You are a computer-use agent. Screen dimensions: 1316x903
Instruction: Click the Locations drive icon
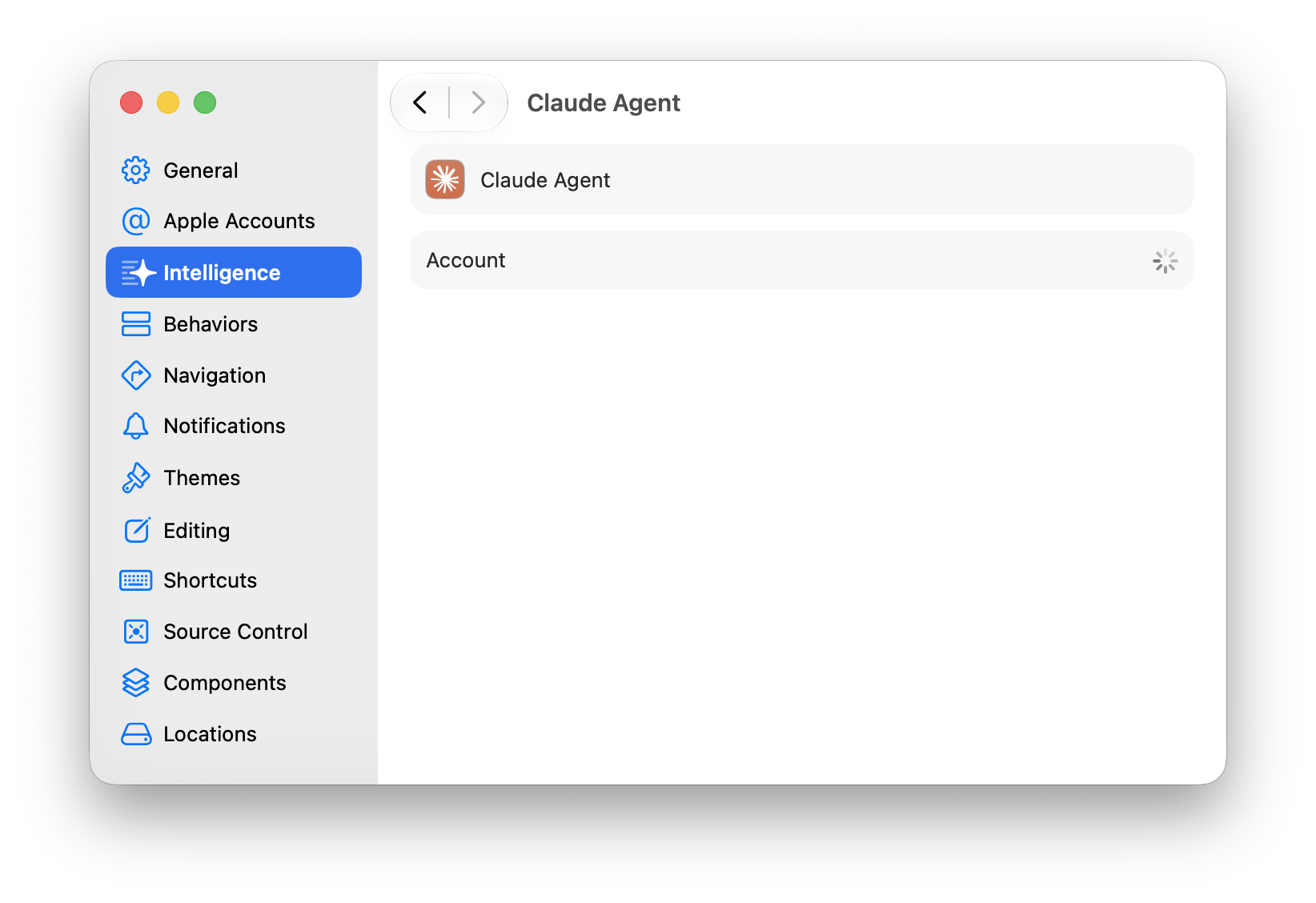tap(135, 734)
